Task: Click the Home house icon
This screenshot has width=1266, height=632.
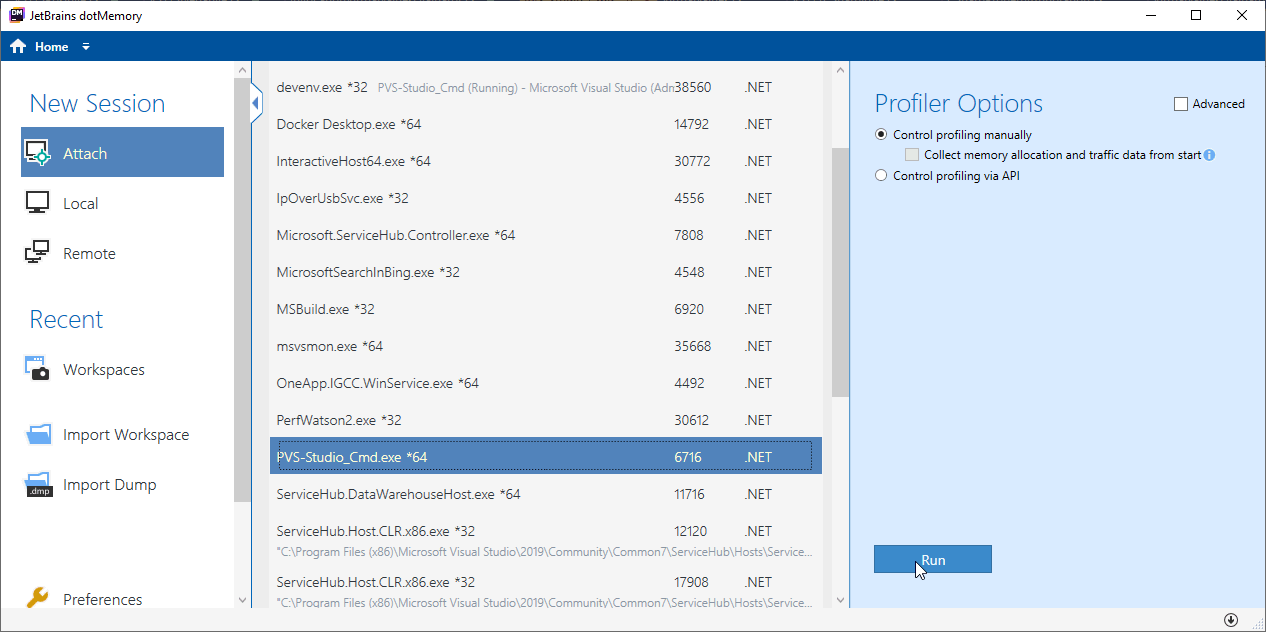Action: click(18, 47)
